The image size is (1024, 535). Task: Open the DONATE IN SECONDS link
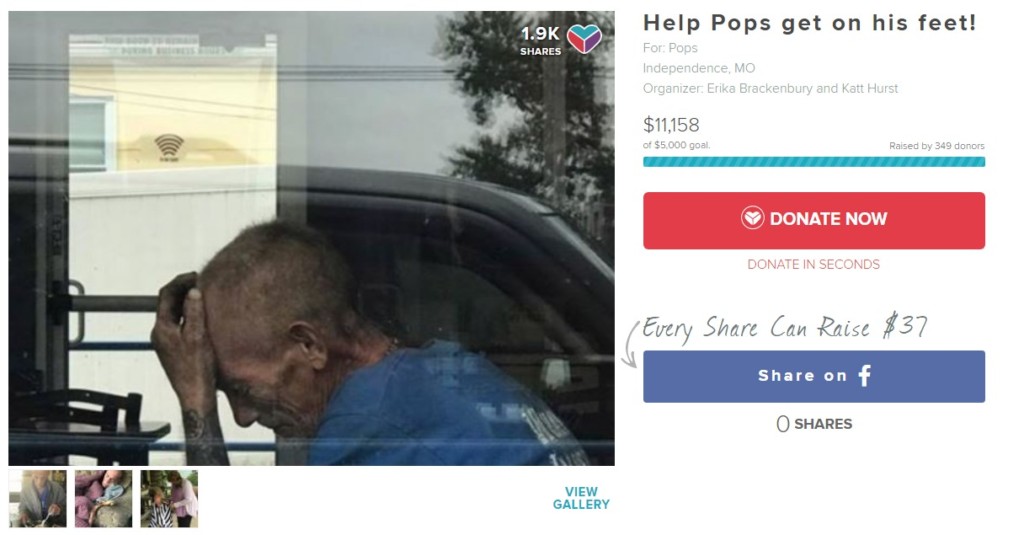(x=813, y=265)
